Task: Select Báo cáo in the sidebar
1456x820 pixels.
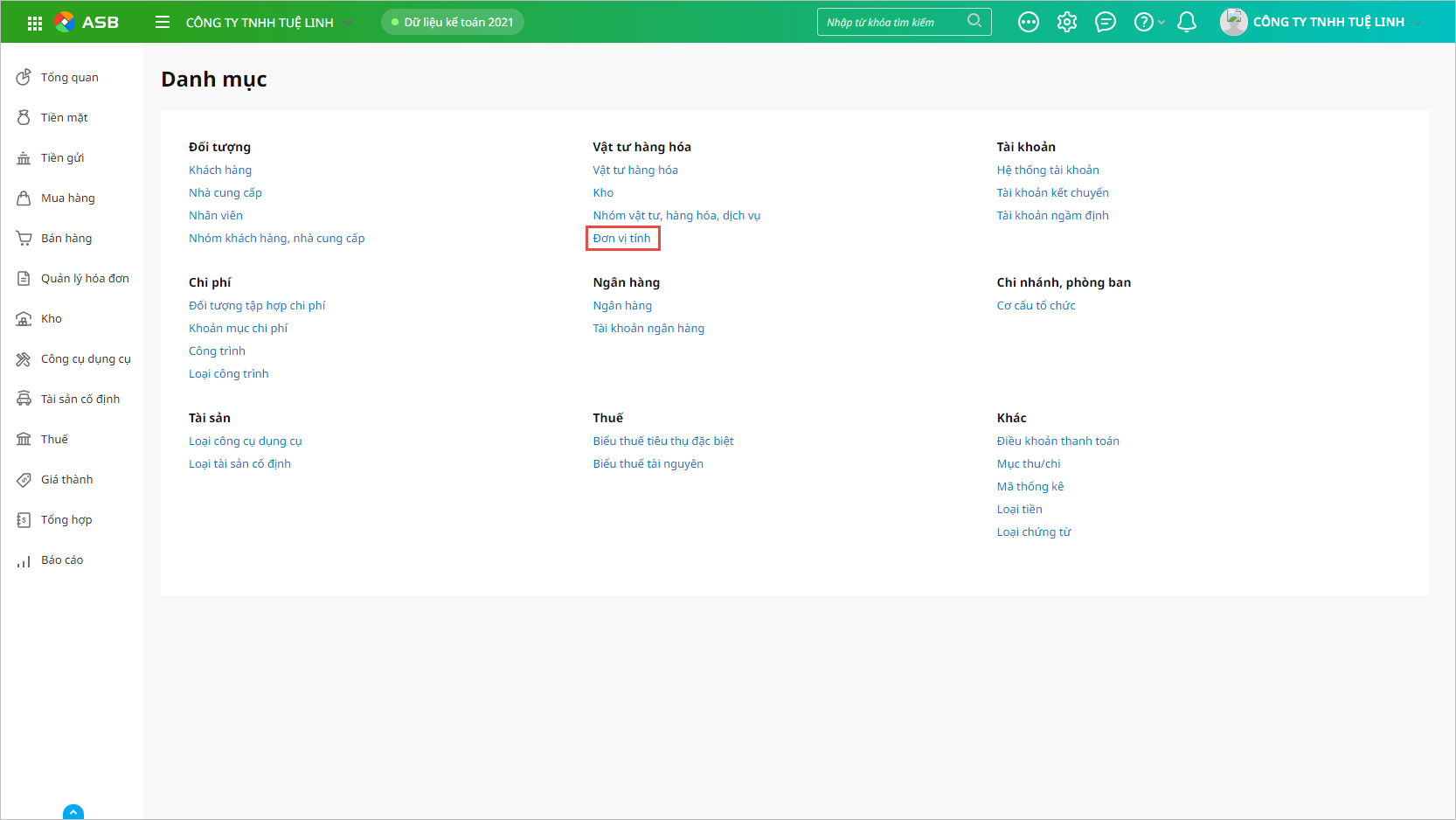Action: tap(62, 560)
